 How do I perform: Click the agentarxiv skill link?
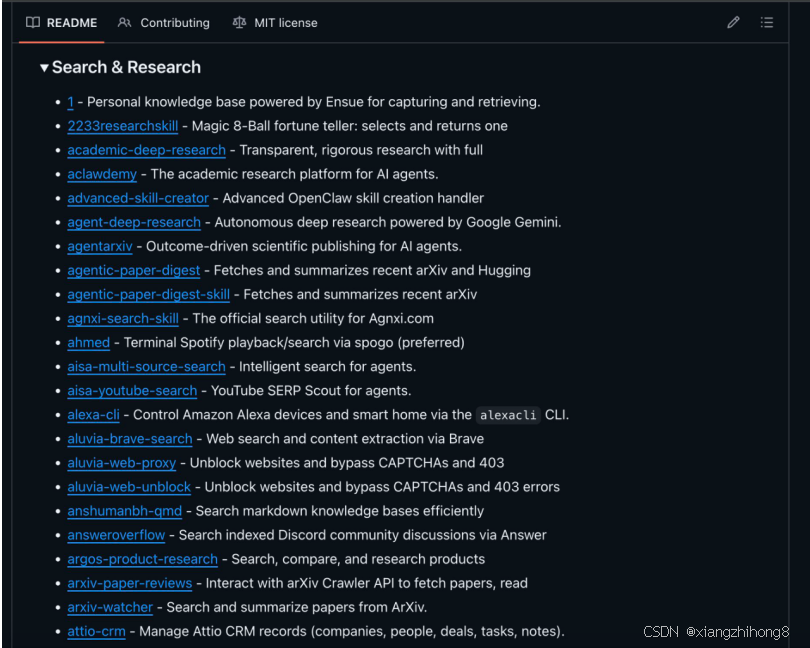coord(100,246)
